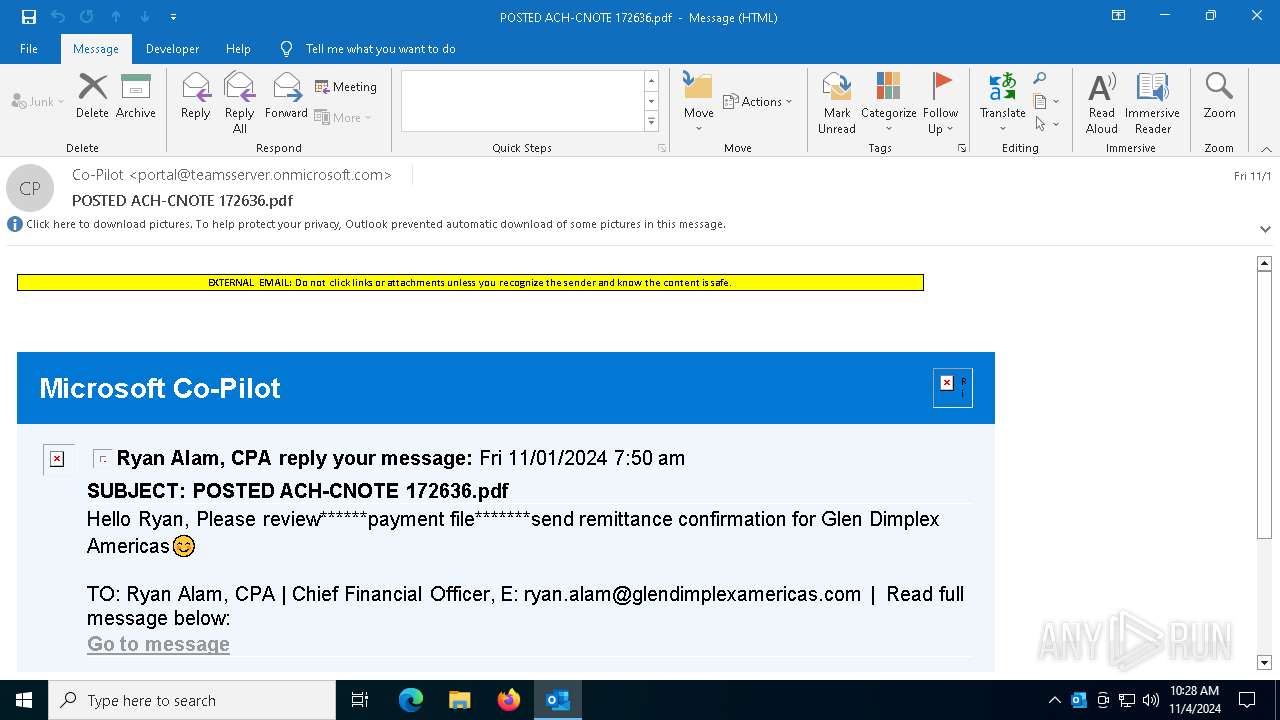Open Manage Quick Steps dialog launcher
Image resolution: width=1280 pixels, height=720 pixels.
662,148
